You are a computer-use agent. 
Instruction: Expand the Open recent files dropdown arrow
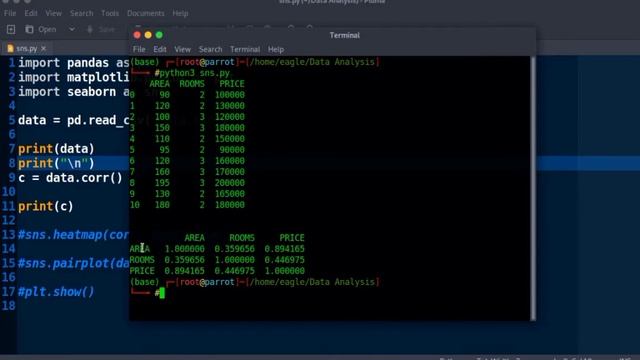72,29
